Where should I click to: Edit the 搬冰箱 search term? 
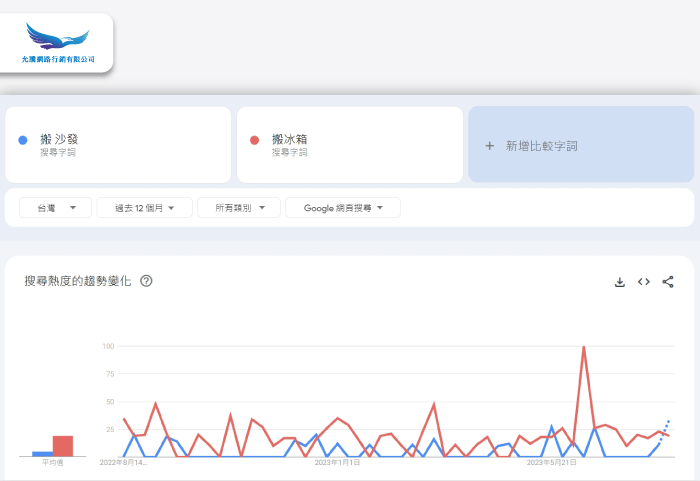(x=290, y=139)
